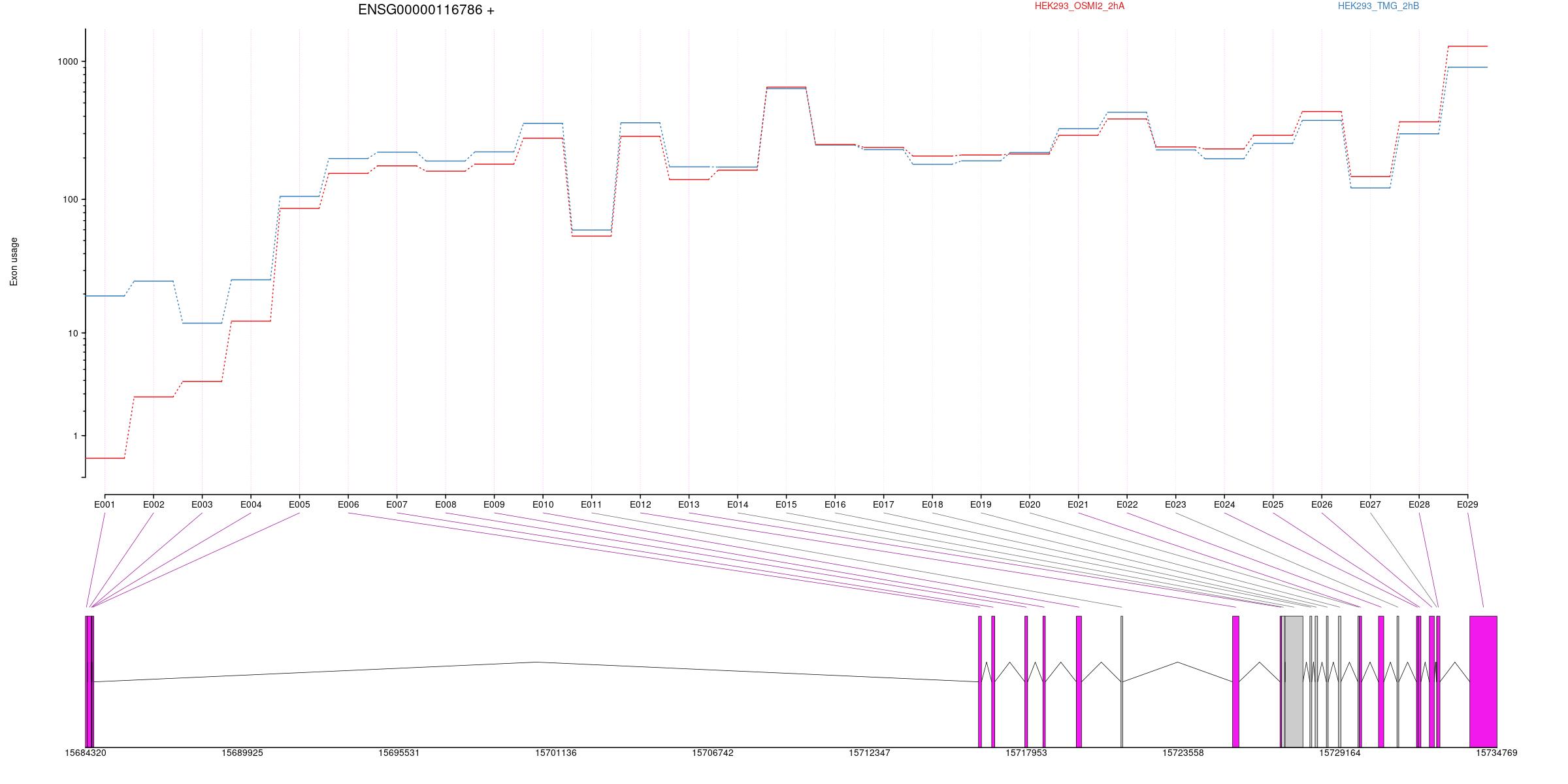
Task: Click exon label E023
Action: [x=1175, y=504]
